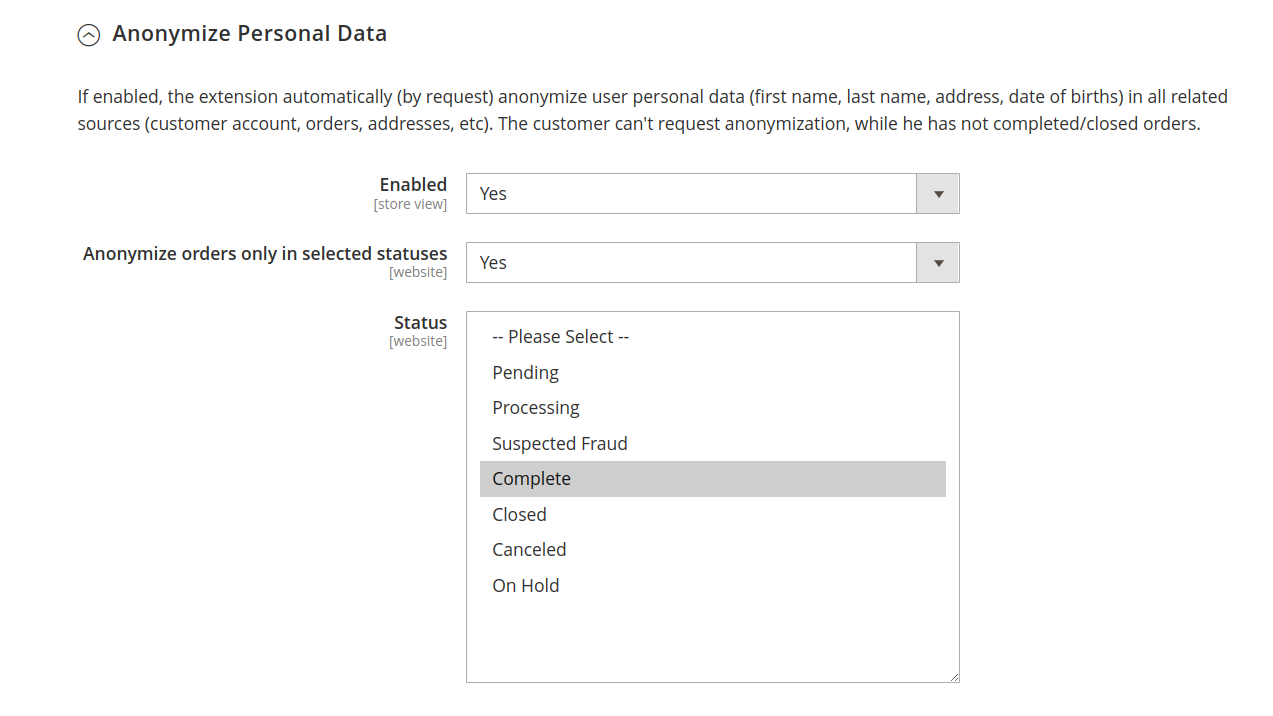Image resolution: width=1273 pixels, height=716 pixels.
Task: Select On Hold status
Action: tap(525, 585)
